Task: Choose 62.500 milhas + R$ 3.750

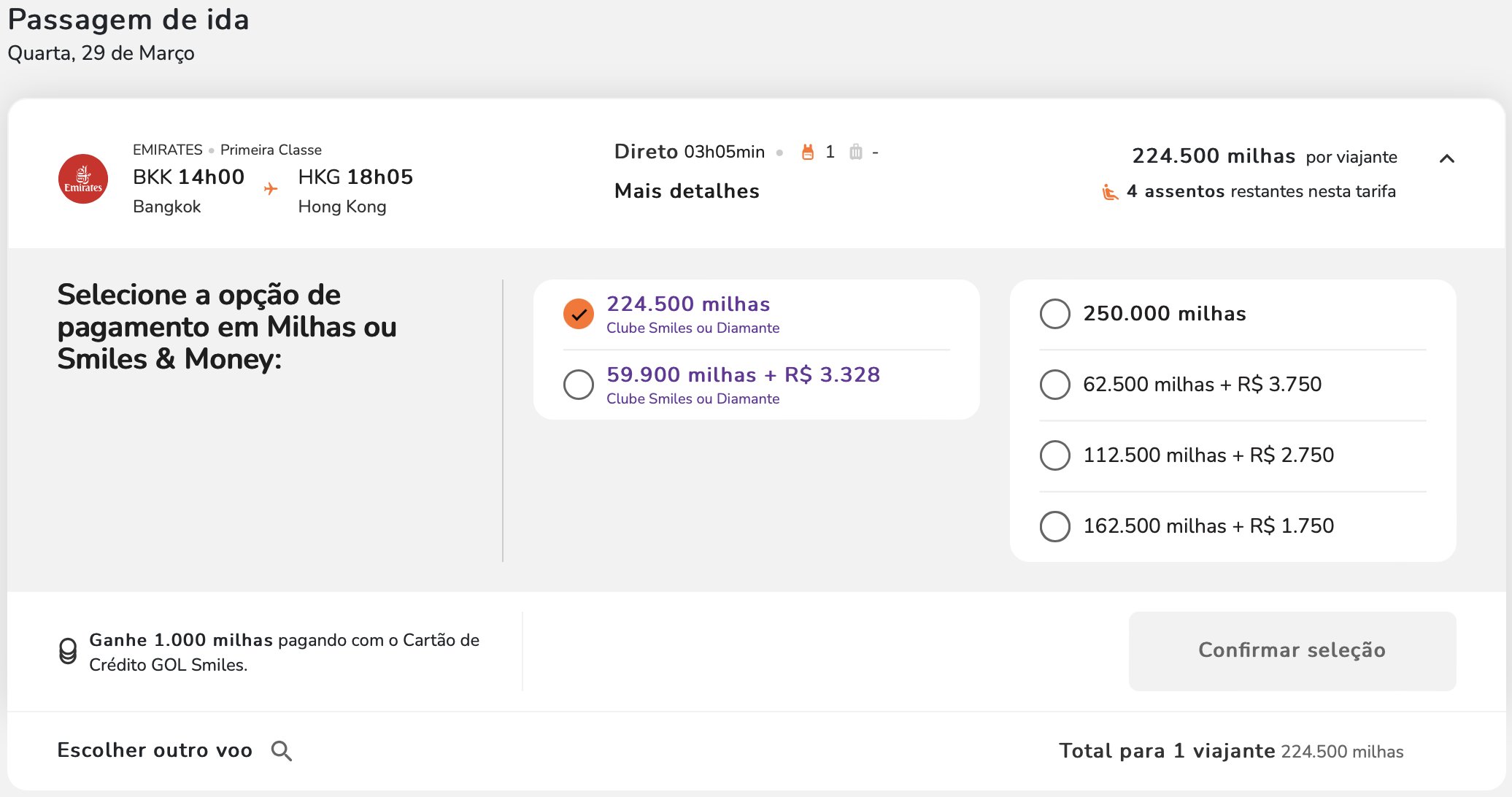Action: point(1055,385)
